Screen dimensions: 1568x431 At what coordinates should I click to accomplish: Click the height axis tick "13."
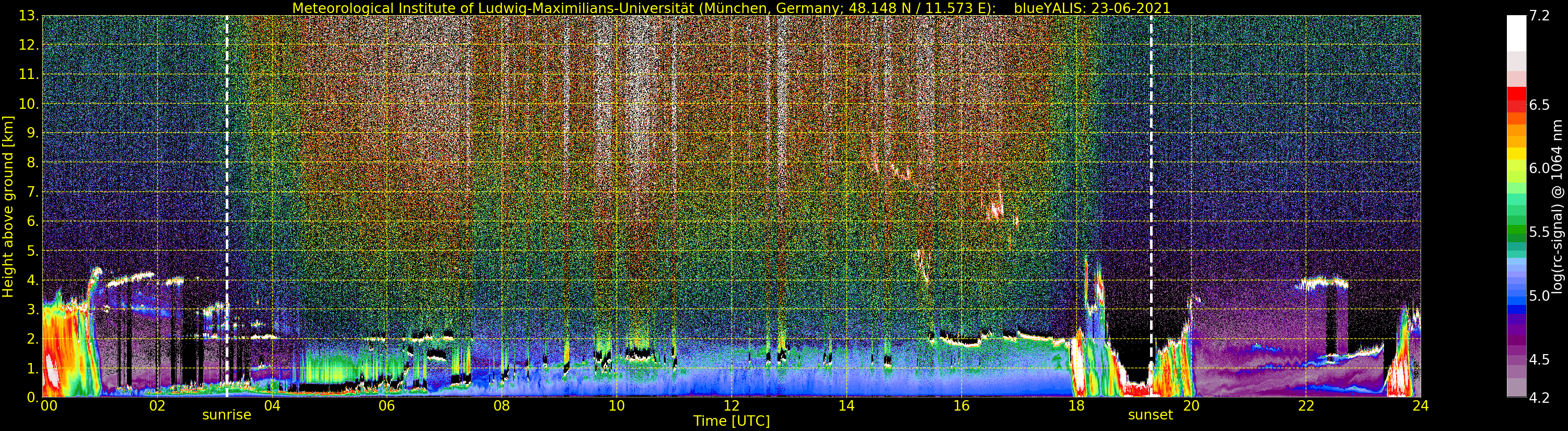[x=29, y=16]
